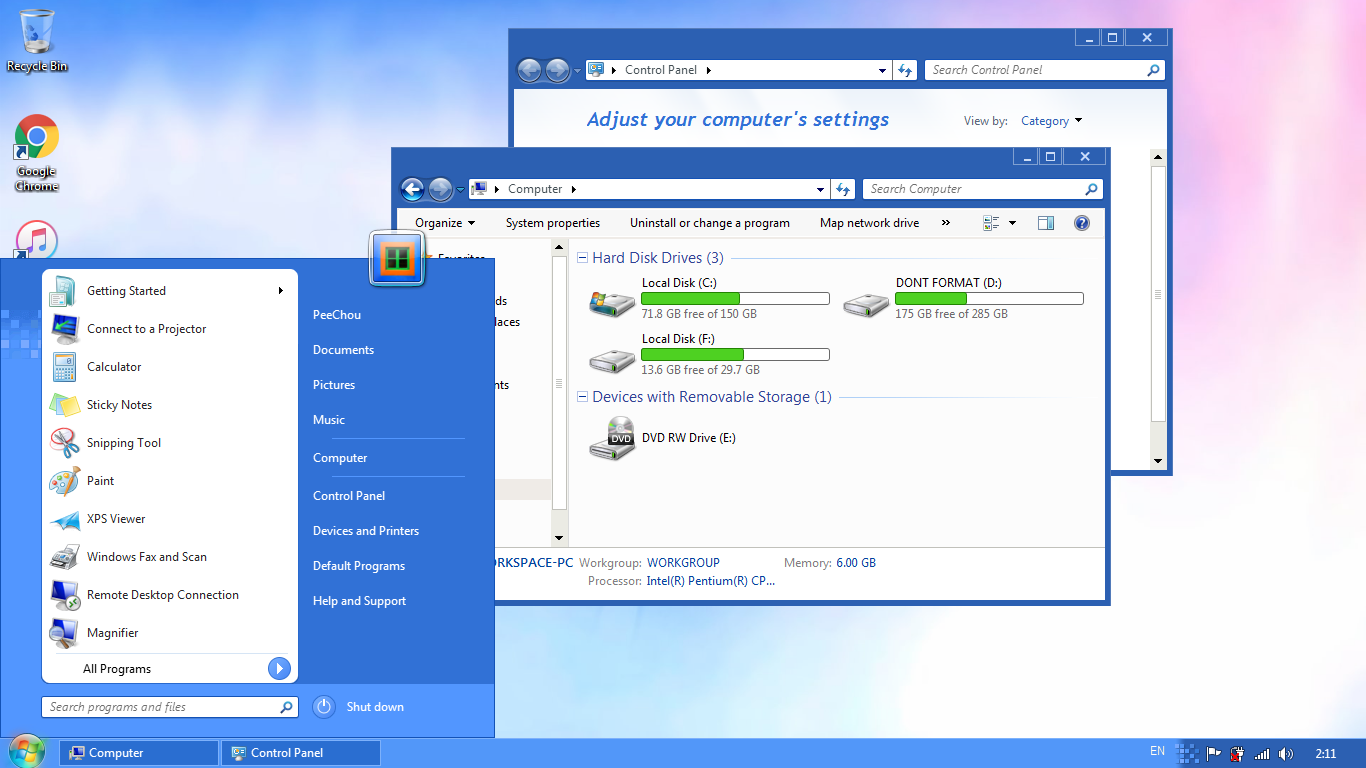Go forward in the Computer window
This screenshot has height=768, width=1366.
click(440, 189)
